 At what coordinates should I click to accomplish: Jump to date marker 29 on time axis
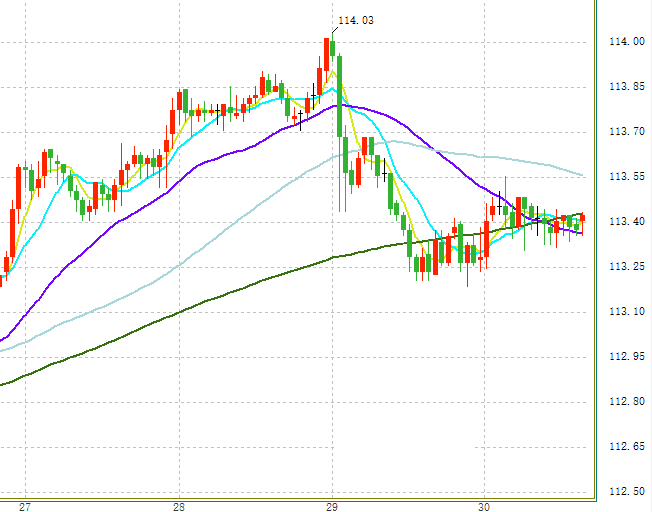click(333, 504)
